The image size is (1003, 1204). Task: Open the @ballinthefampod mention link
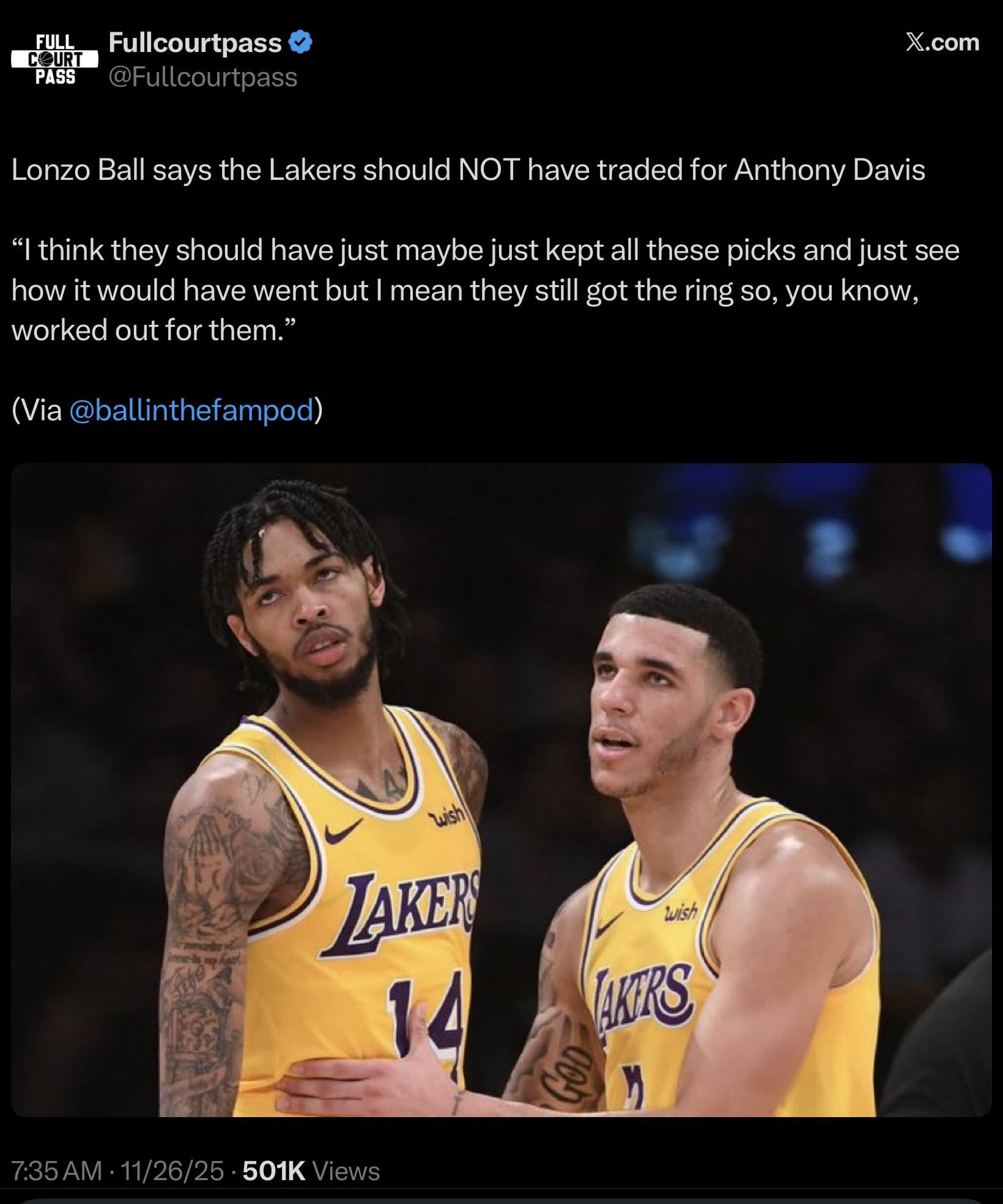point(192,410)
